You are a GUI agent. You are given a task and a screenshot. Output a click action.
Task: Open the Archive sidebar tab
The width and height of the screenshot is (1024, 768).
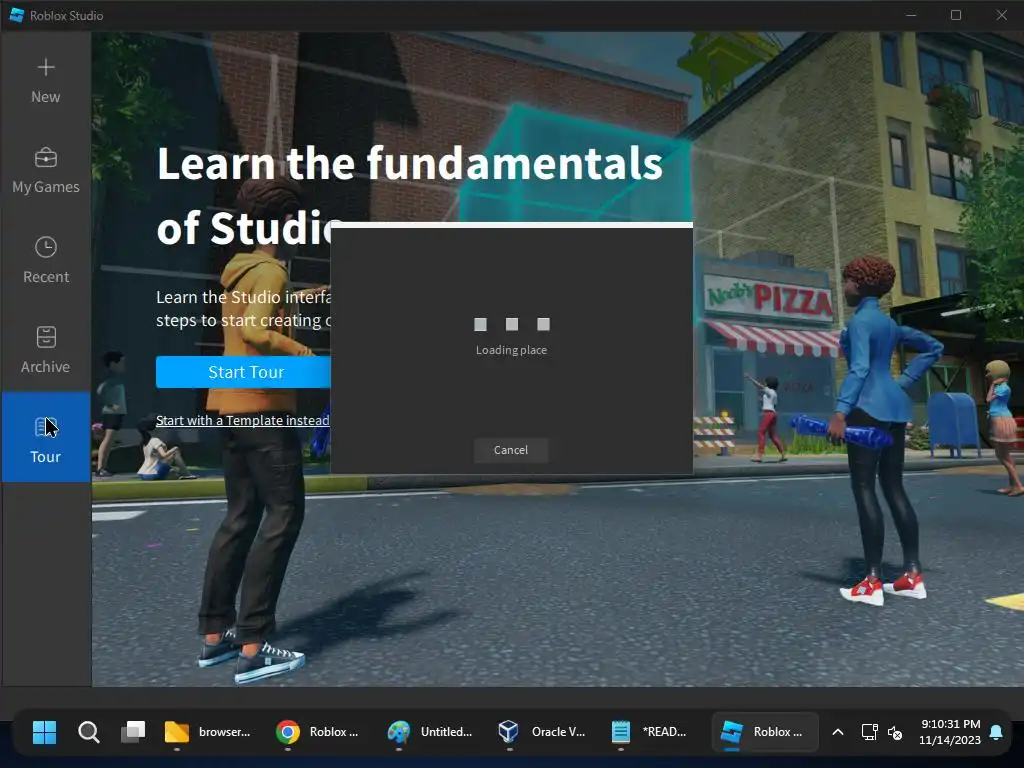click(46, 351)
